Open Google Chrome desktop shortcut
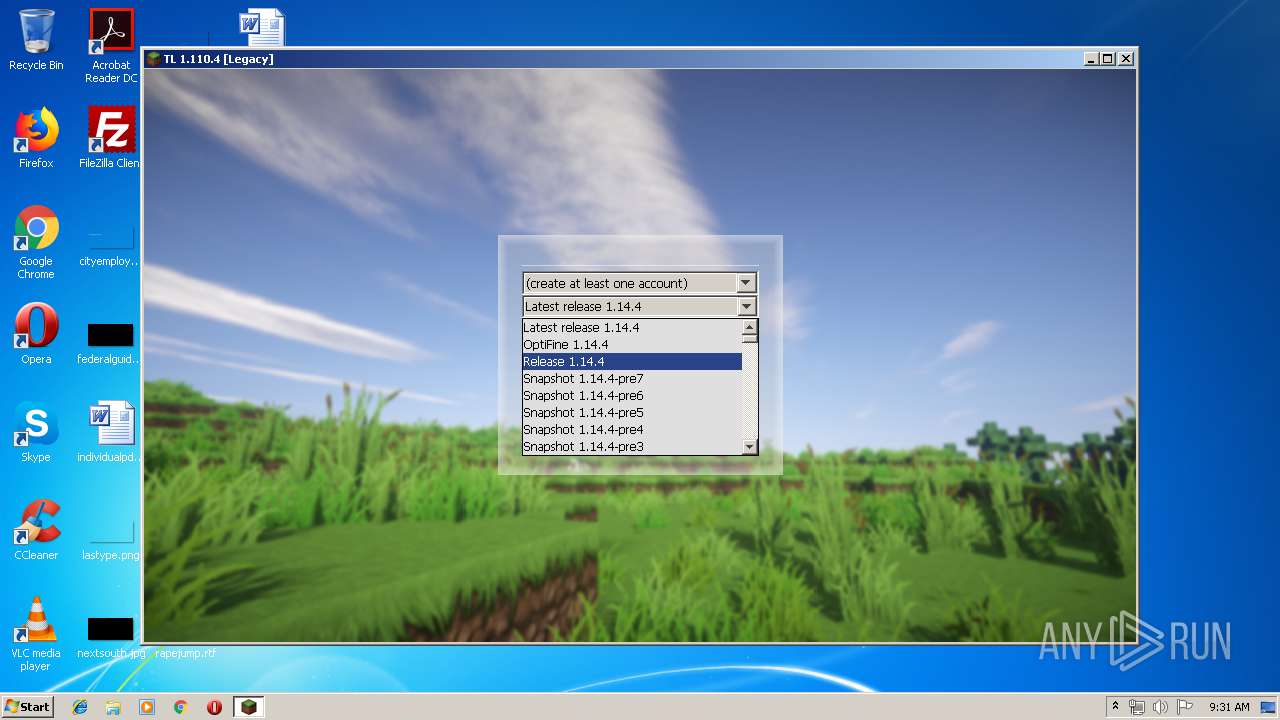Image resolution: width=1280 pixels, height=720 pixels. coord(36,242)
